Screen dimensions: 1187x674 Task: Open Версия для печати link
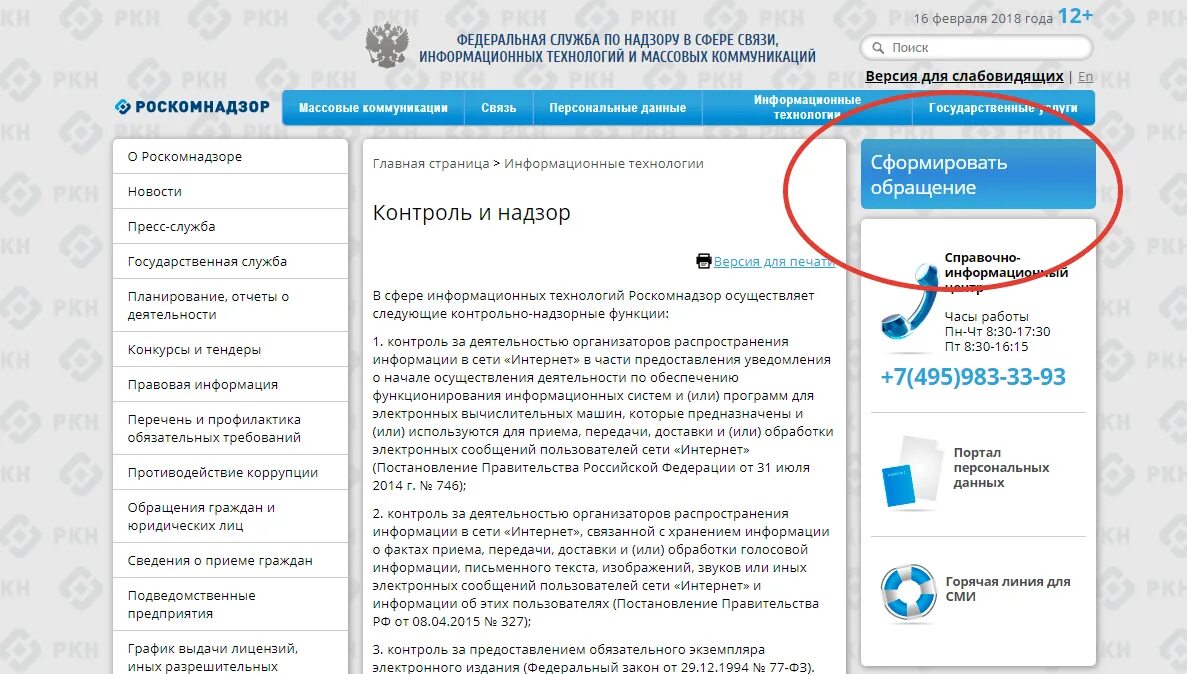(774, 261)
